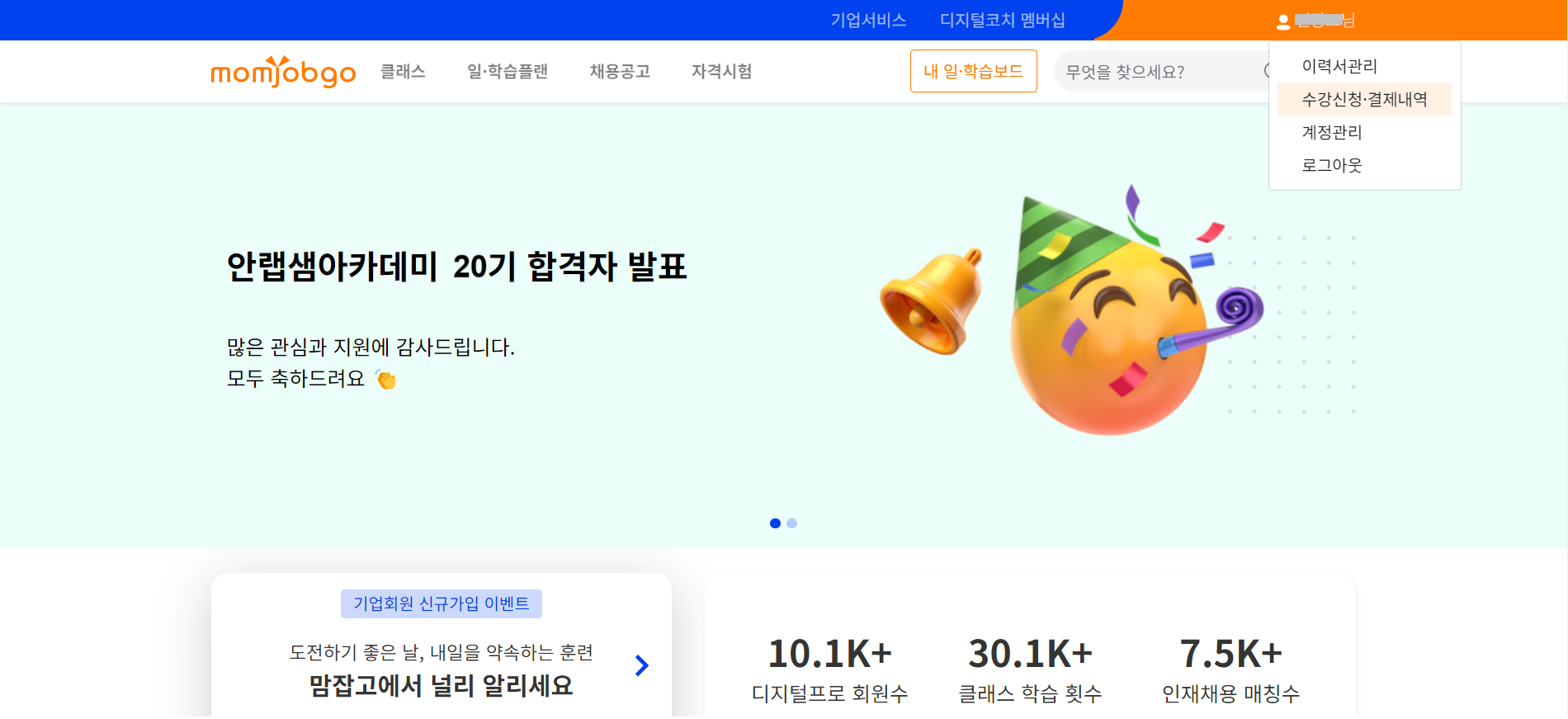Open 디지털코치 멤버십 link
1568x719 pixels.
1003,20
